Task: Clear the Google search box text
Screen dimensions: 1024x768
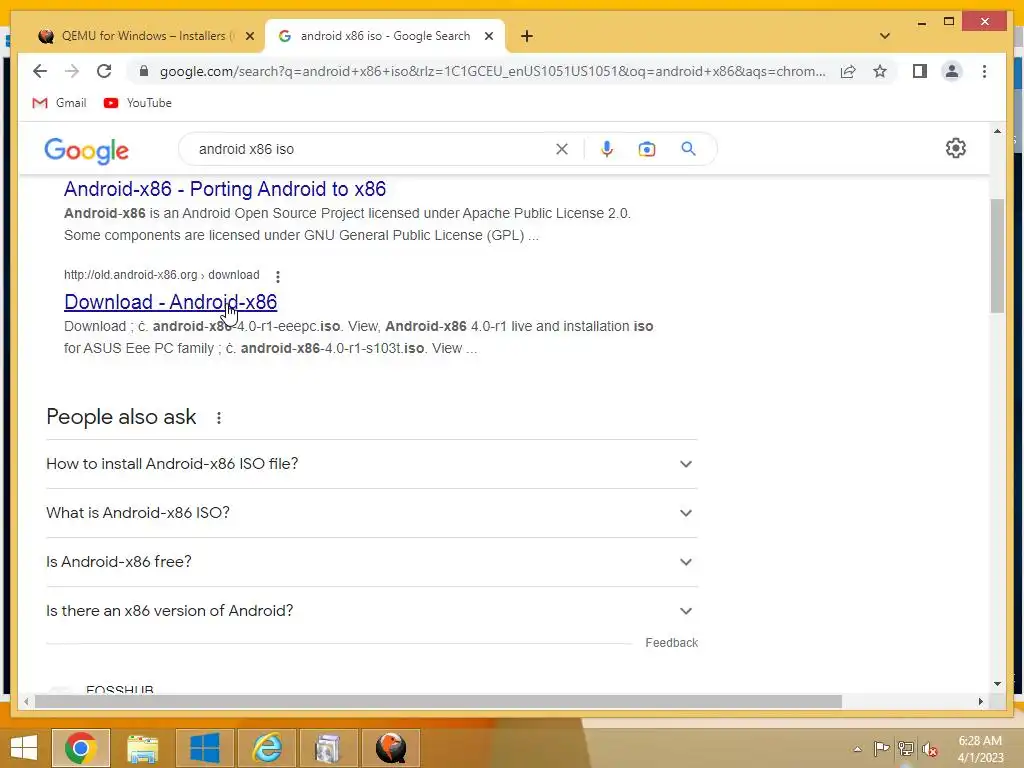Action: click(562, 149)
